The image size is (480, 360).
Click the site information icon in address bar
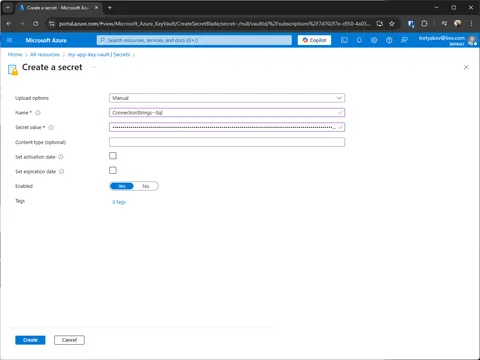click(x=51, y=24)
